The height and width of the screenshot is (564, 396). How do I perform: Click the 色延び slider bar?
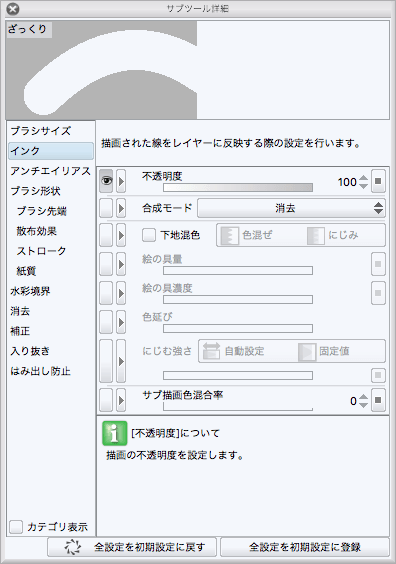point(238,328)
